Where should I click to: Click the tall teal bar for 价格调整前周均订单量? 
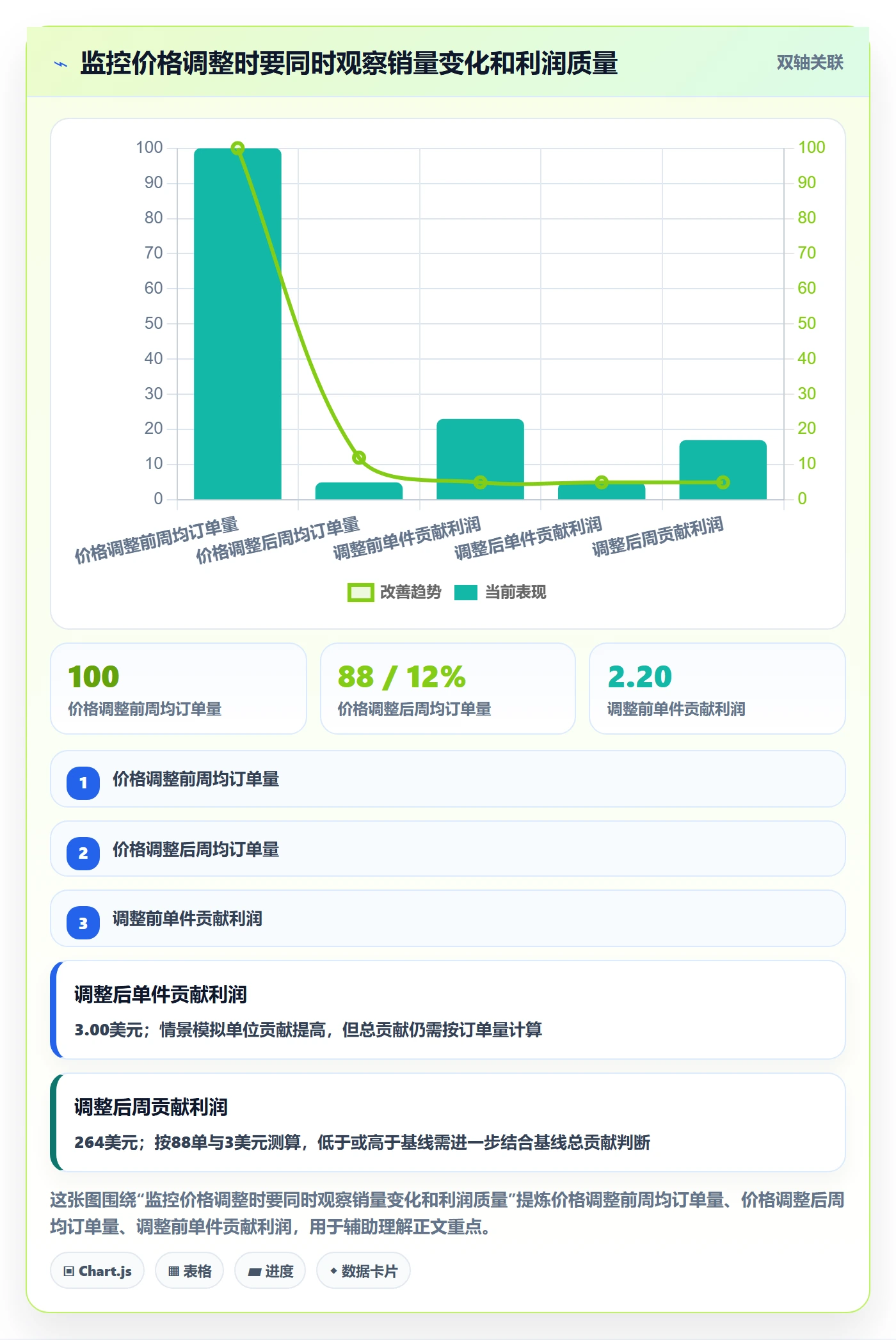pyautogui.click(x=237, y=324)
